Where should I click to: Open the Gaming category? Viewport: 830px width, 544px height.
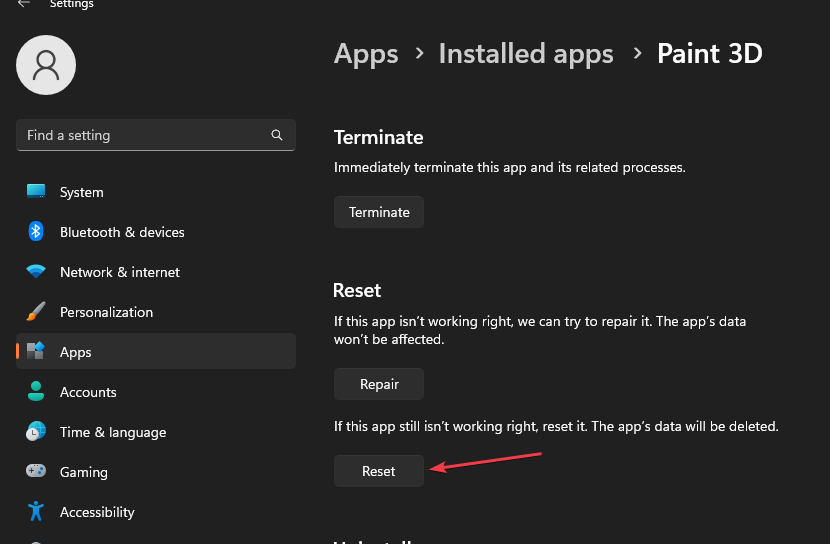pos(156,472)
